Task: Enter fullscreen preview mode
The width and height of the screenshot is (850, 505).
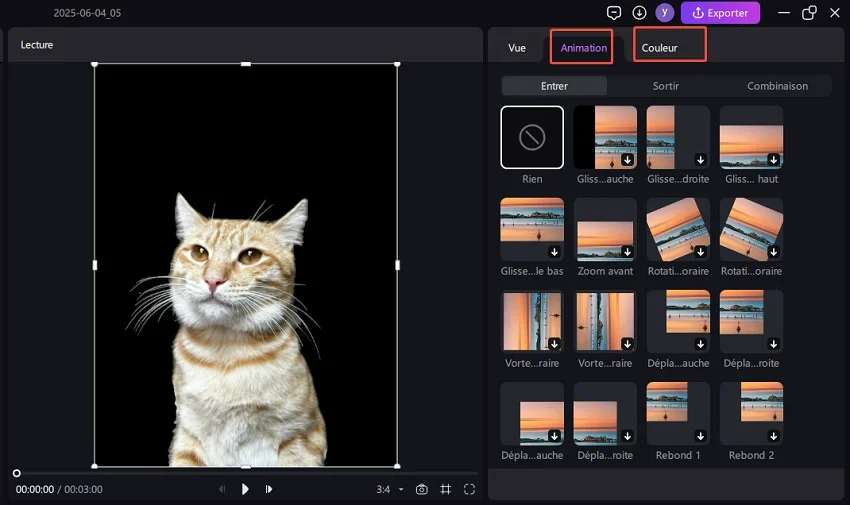Action: (469, 489)
